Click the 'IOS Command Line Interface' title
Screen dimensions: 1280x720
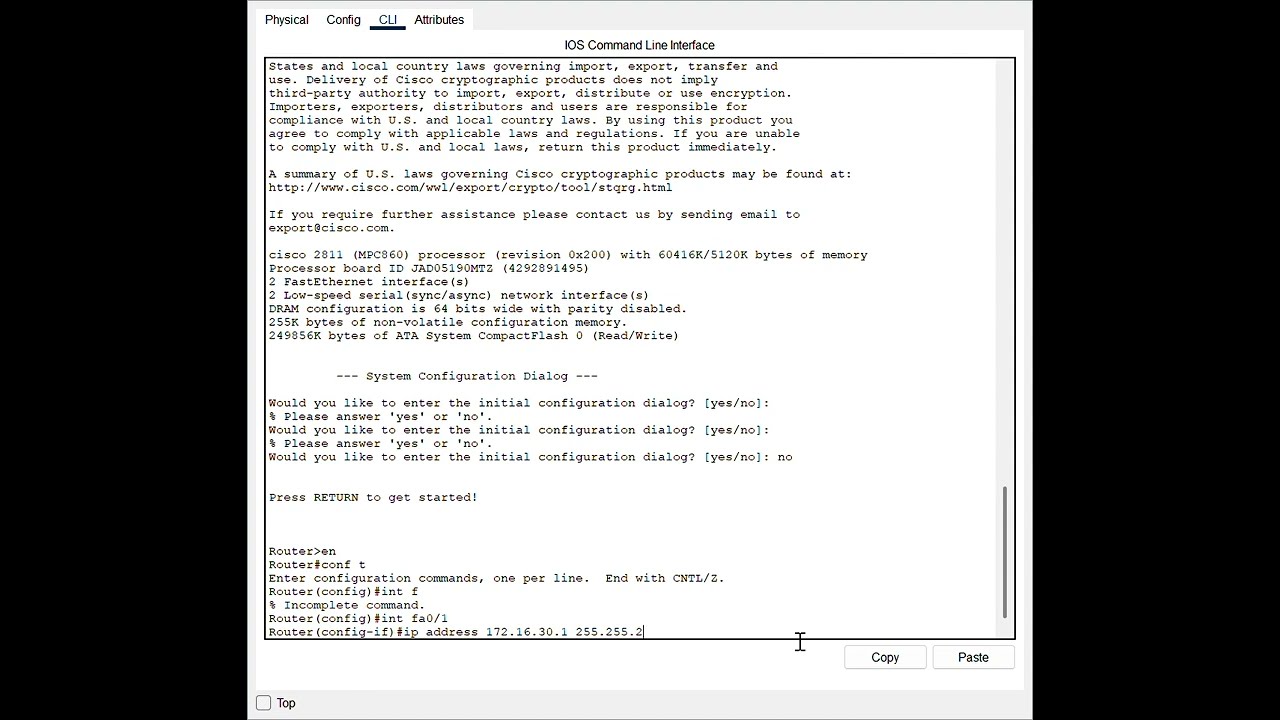coord(639,45)
